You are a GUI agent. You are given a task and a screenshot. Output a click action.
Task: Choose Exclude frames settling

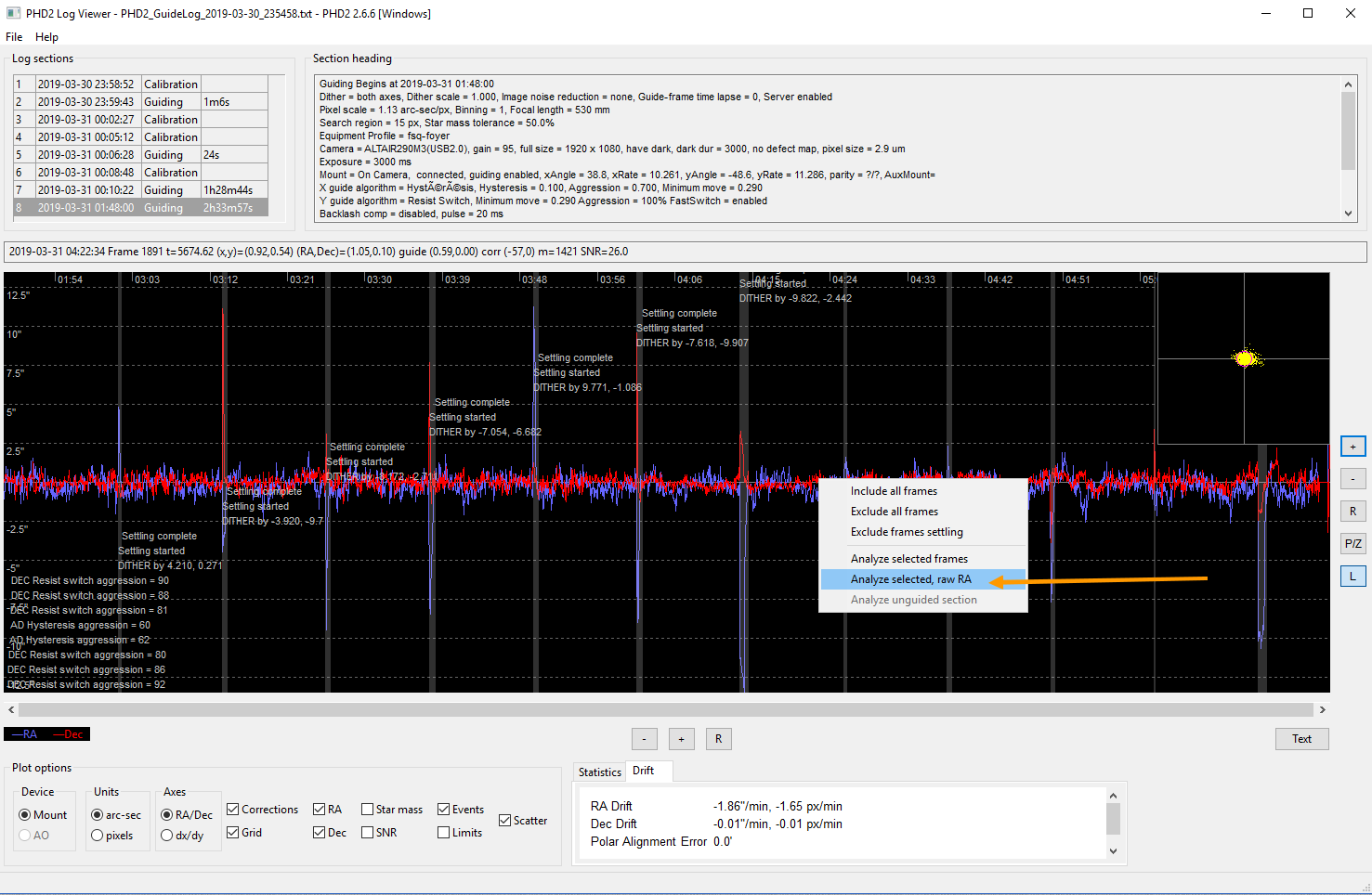tap(922, 532)
